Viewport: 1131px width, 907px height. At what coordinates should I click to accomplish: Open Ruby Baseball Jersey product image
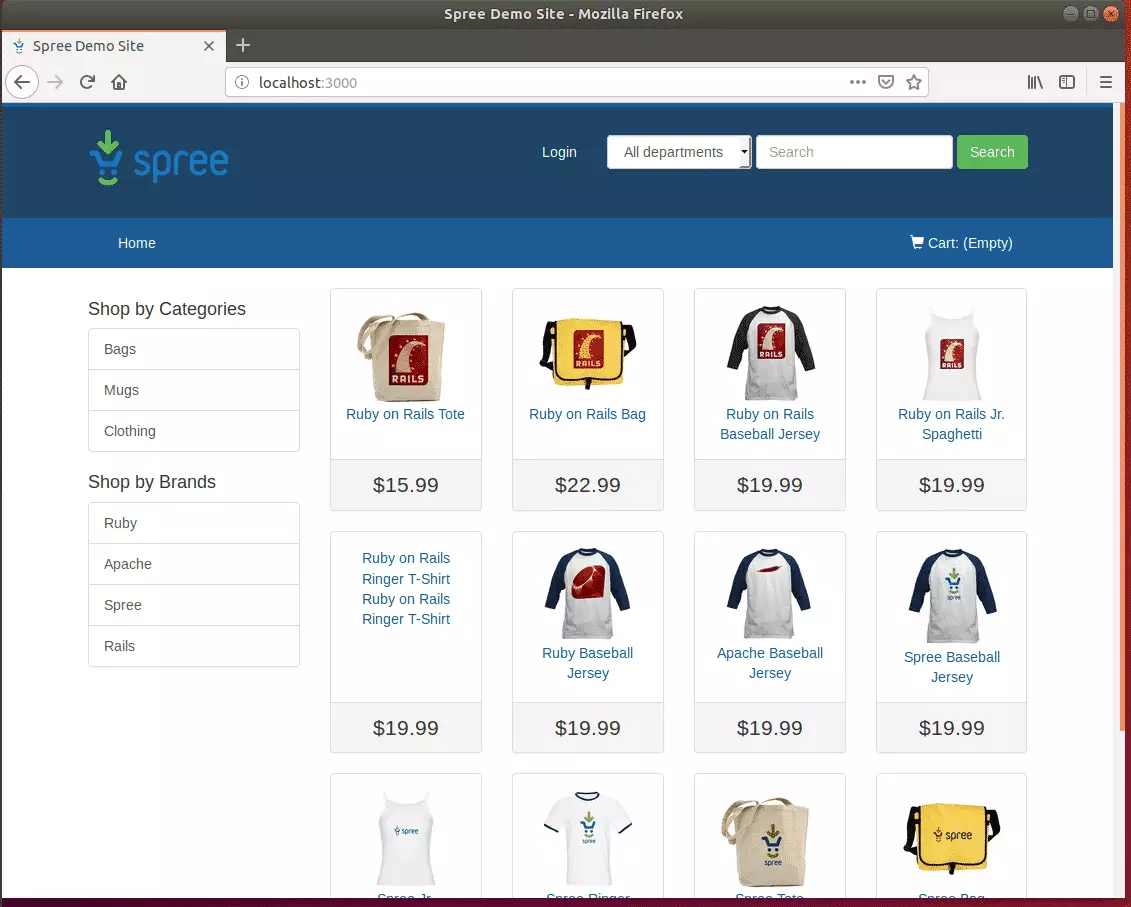[x=587, y=593]
